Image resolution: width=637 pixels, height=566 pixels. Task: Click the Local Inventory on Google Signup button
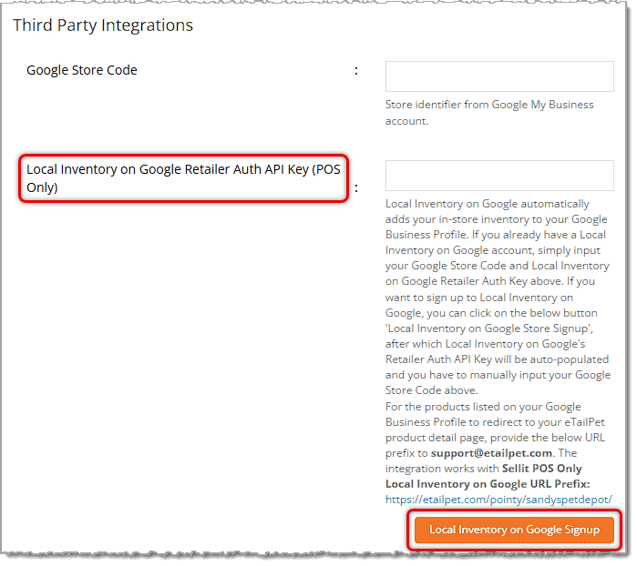[x=514, y=529]
